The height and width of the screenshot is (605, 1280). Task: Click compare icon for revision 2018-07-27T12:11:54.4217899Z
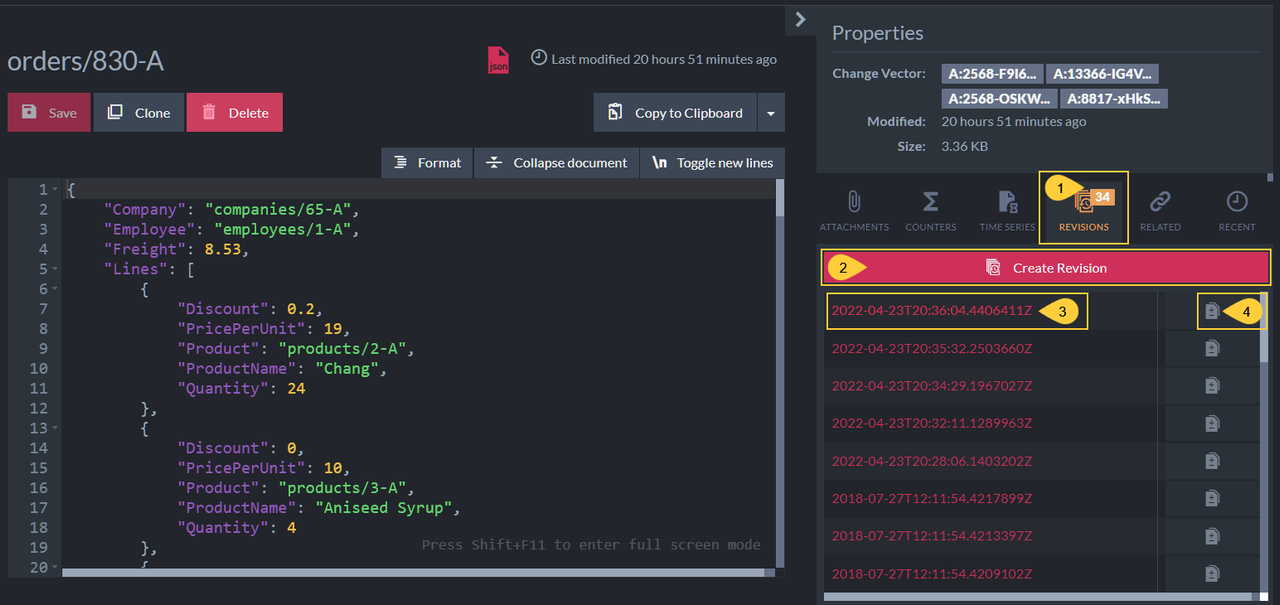[x=1212, y=498]
